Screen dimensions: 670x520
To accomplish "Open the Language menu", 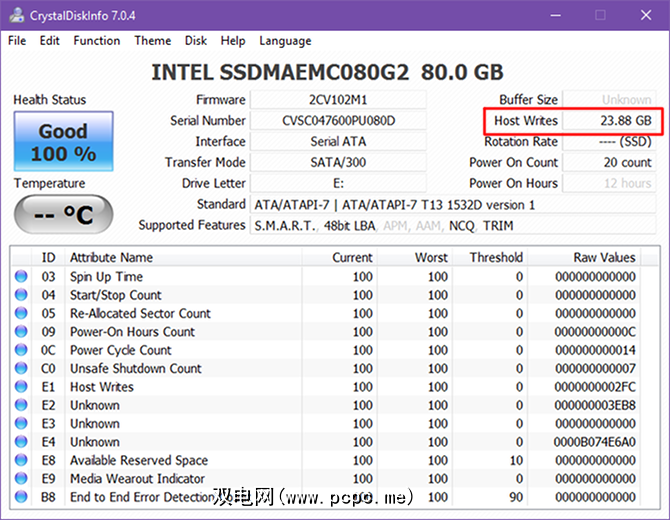I will click(285, 41).
